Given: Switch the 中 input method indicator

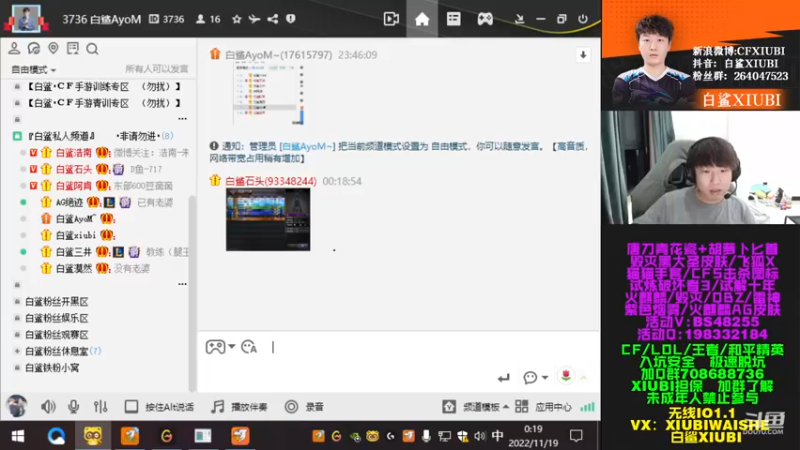Looking at the screenshot, I should point(497,436).
